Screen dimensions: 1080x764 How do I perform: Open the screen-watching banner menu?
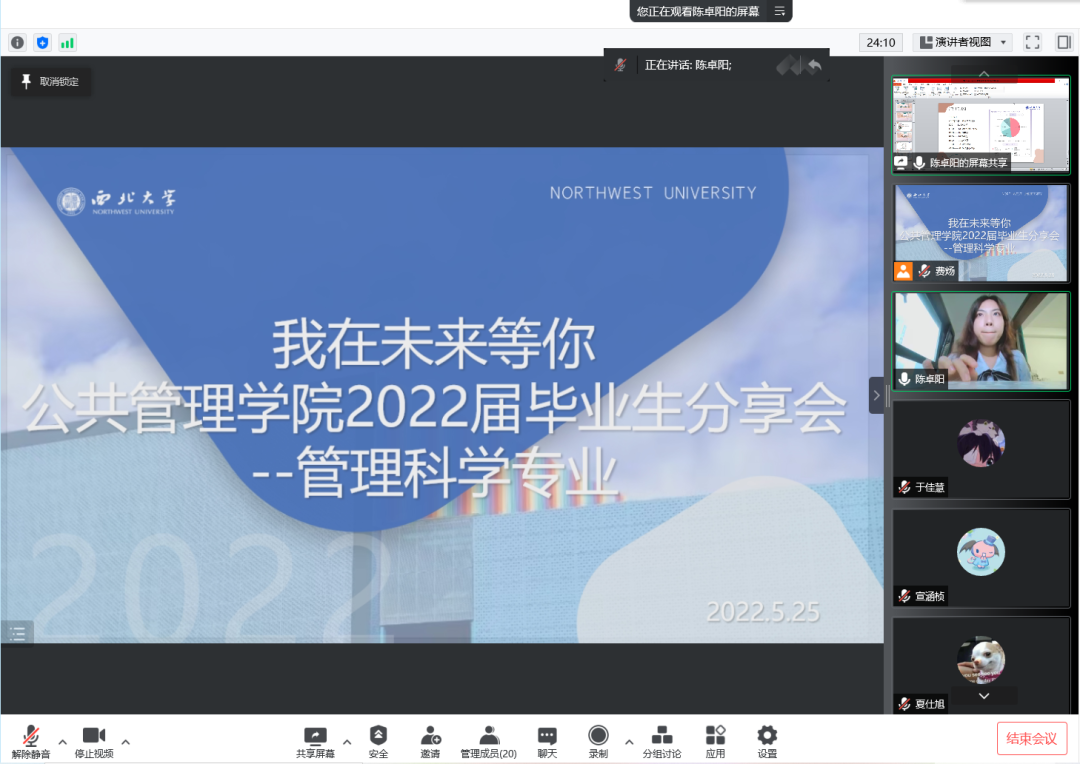coord(779,11)
